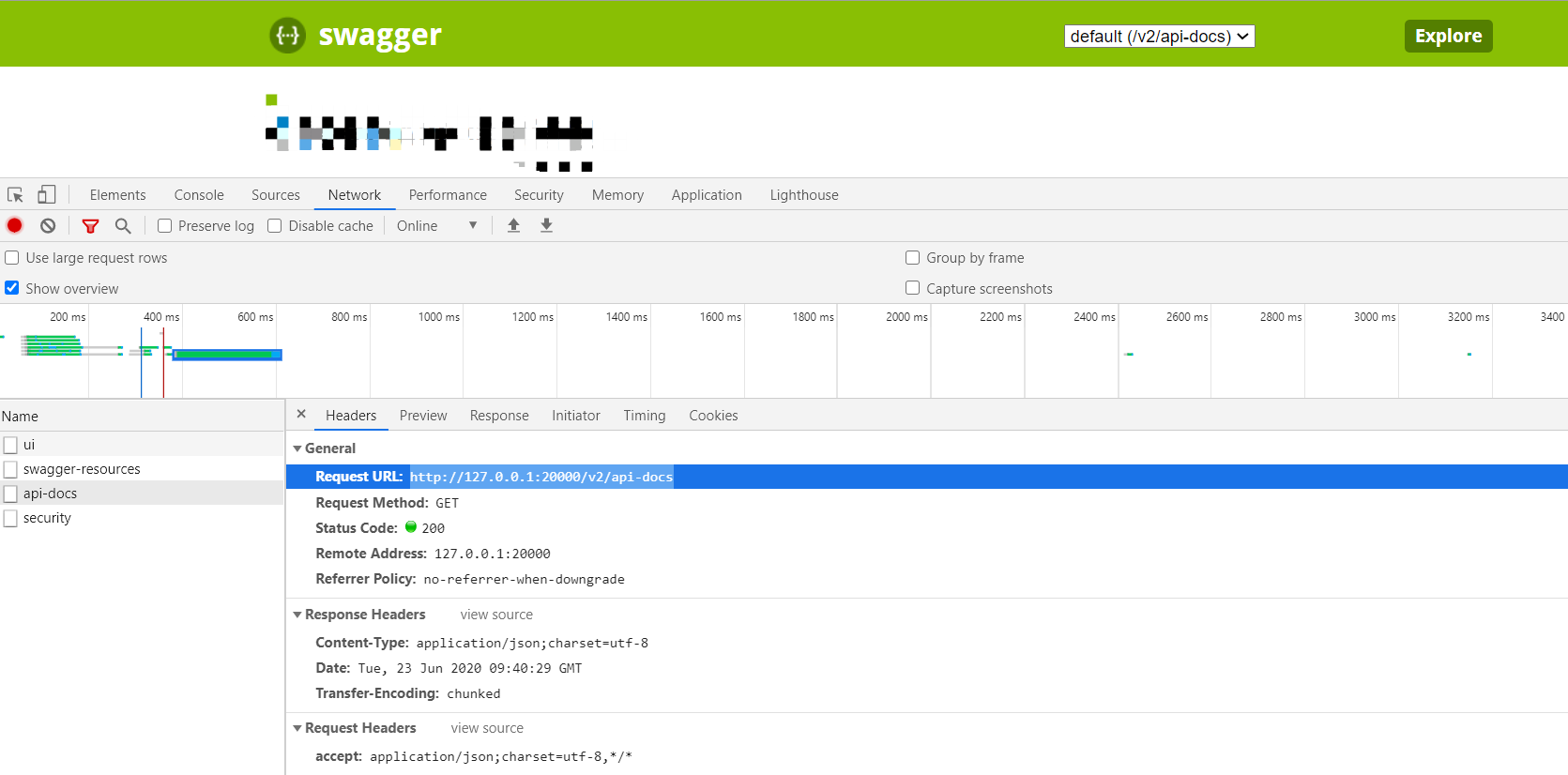Toggle the network filter icon
1568x775 pixels.
coord(90,226)
